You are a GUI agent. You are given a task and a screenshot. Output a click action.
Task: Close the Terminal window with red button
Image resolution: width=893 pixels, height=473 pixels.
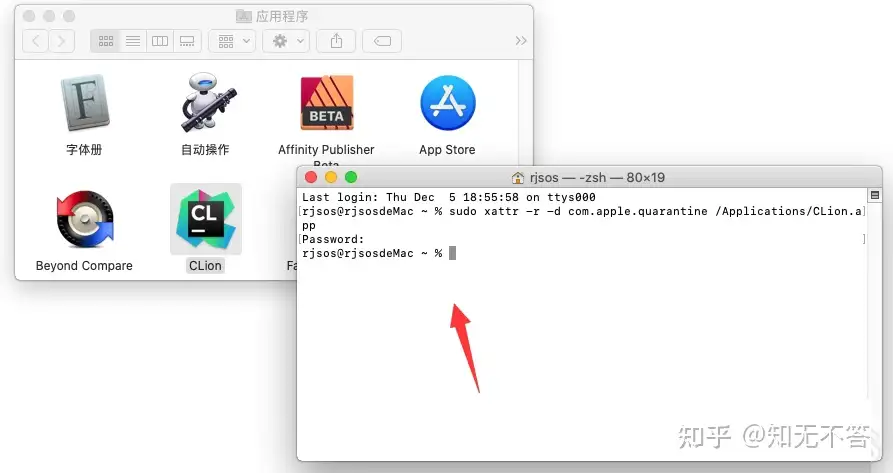pos(311,177)
